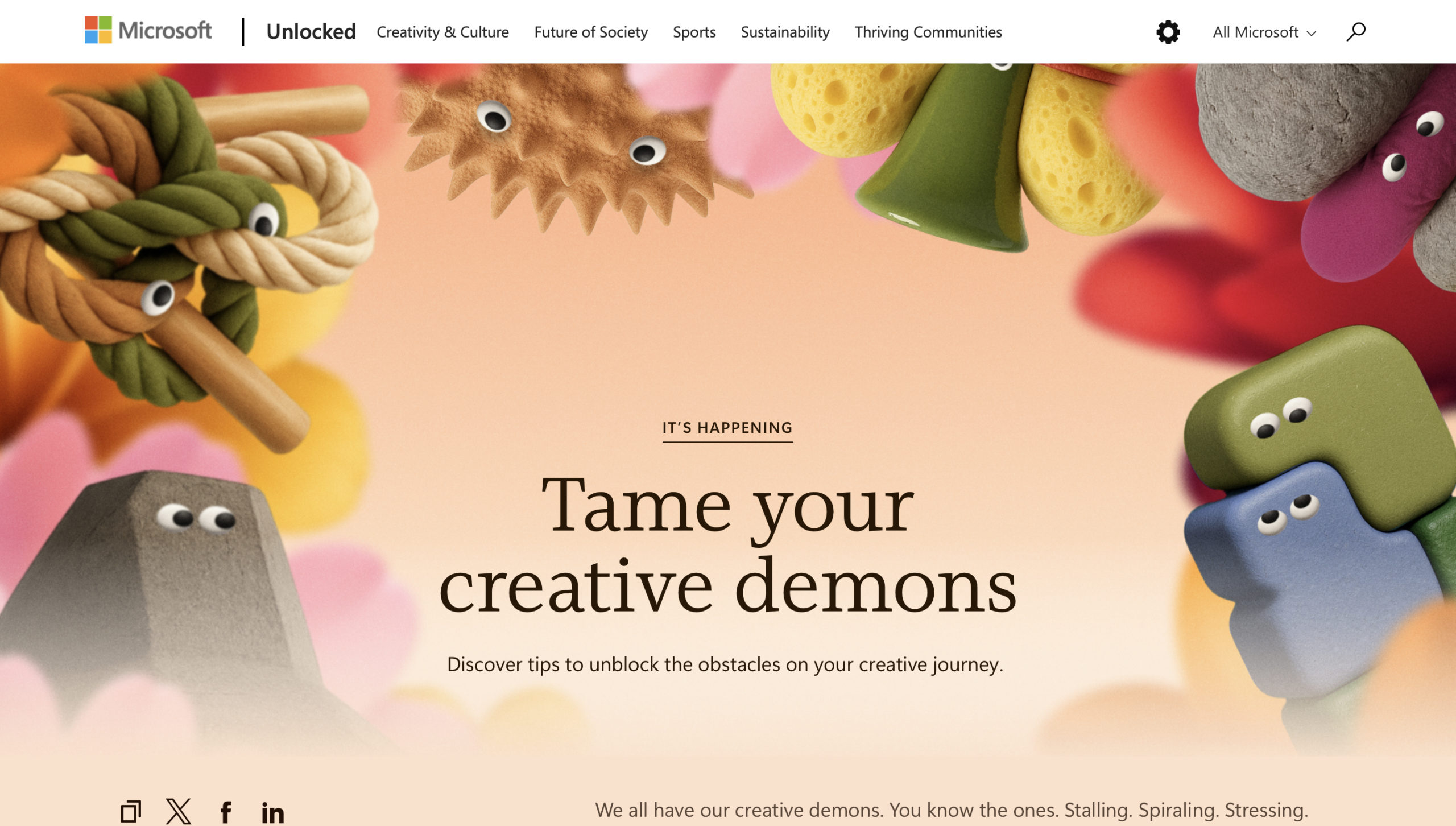1456x826 pixels.
Task: Share on Facebook icon
Action: (226, 812)
